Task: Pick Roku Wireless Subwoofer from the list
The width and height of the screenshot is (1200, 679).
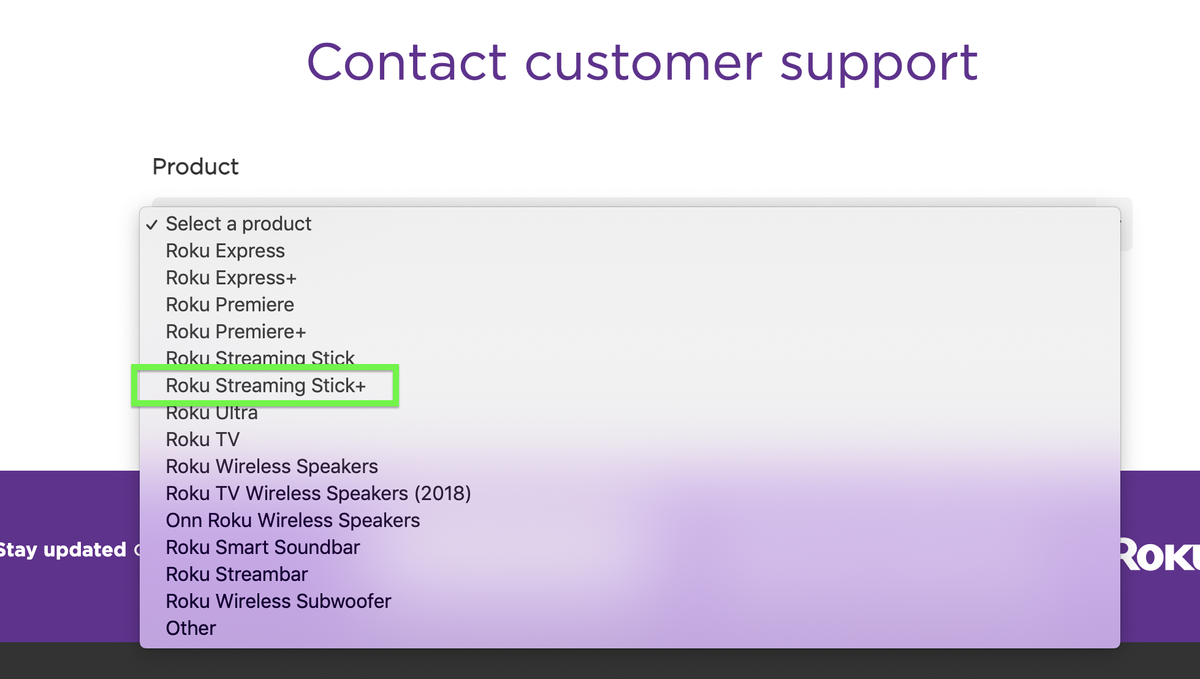Action: [278, 601]
